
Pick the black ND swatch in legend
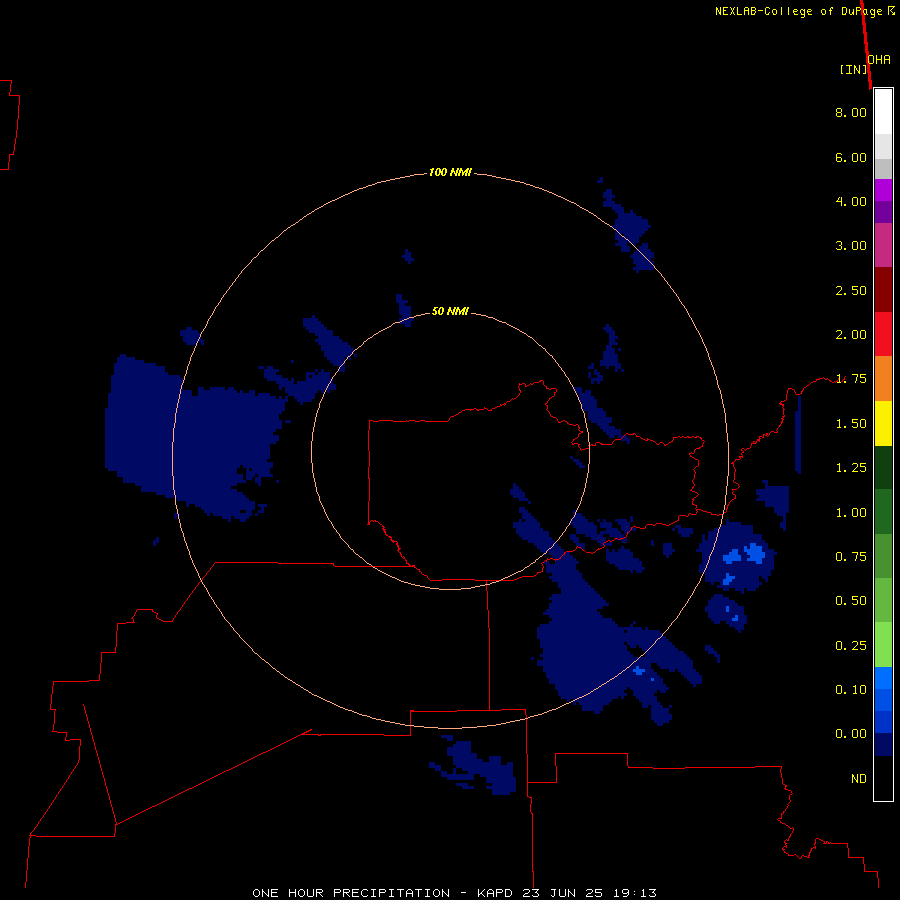[883, 778]
